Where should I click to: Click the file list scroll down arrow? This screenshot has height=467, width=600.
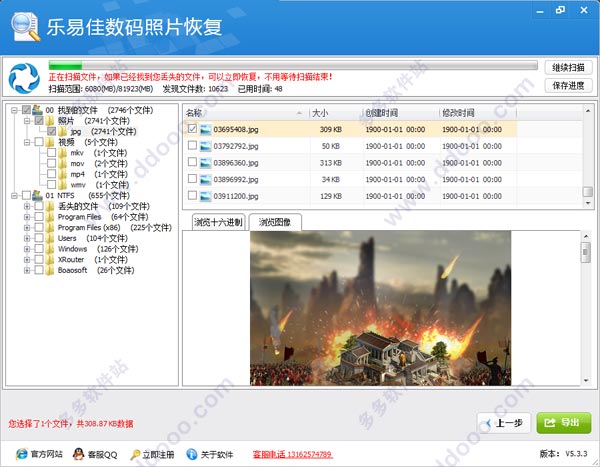pyautogui.click(x=588, y=204)
